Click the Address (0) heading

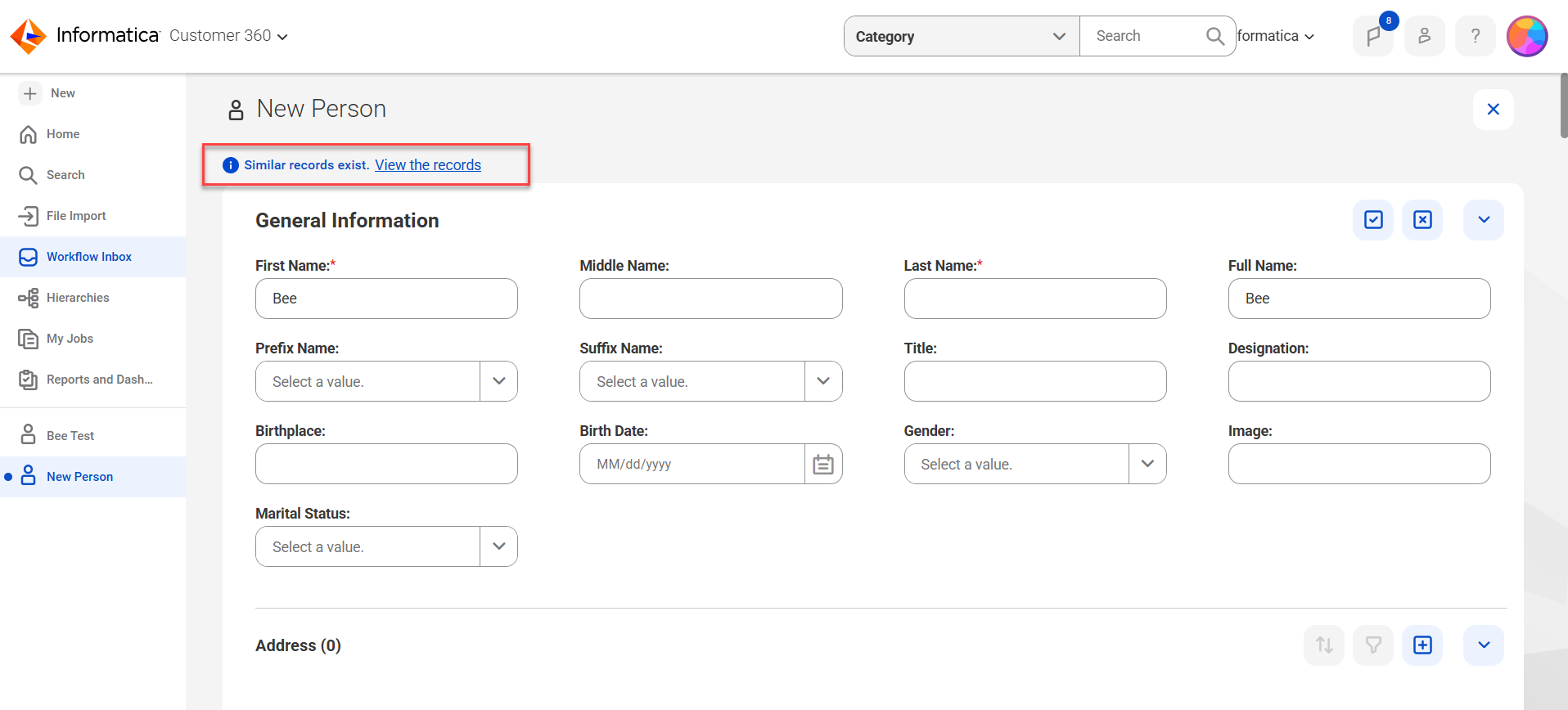tap(298, 645)
